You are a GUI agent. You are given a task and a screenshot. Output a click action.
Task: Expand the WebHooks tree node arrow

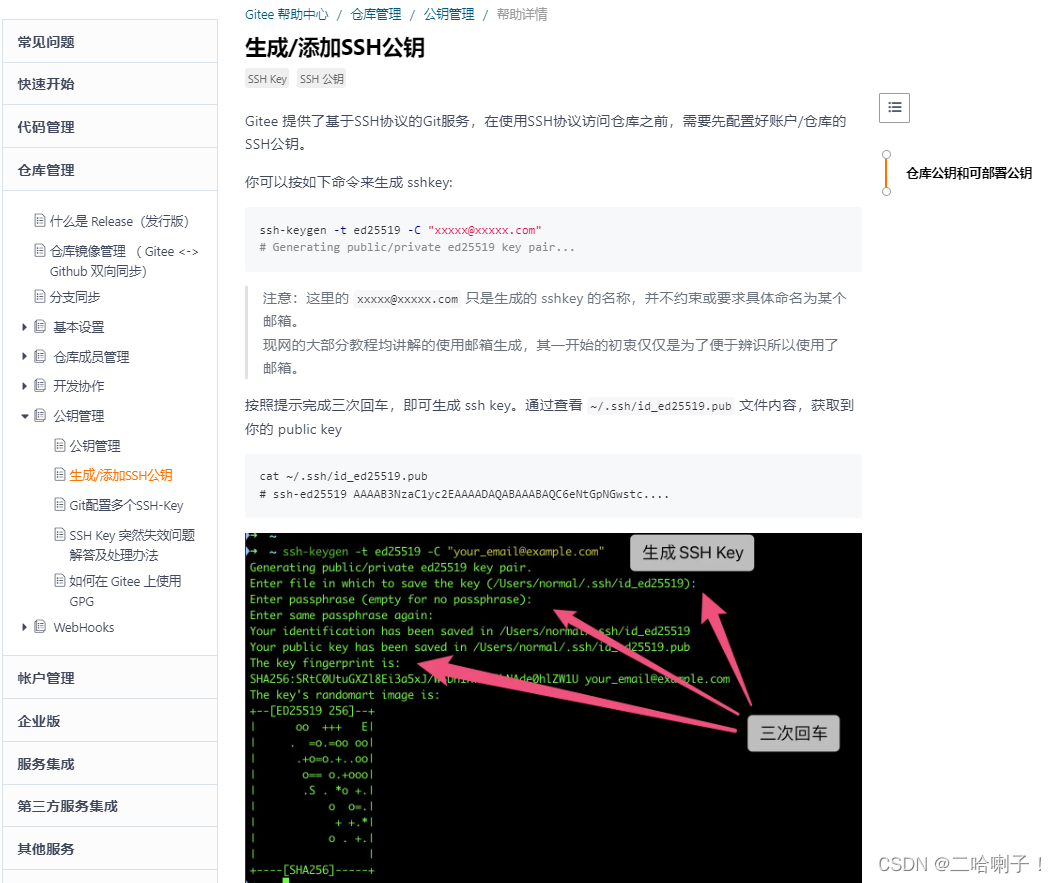click(x=24, y=627)
